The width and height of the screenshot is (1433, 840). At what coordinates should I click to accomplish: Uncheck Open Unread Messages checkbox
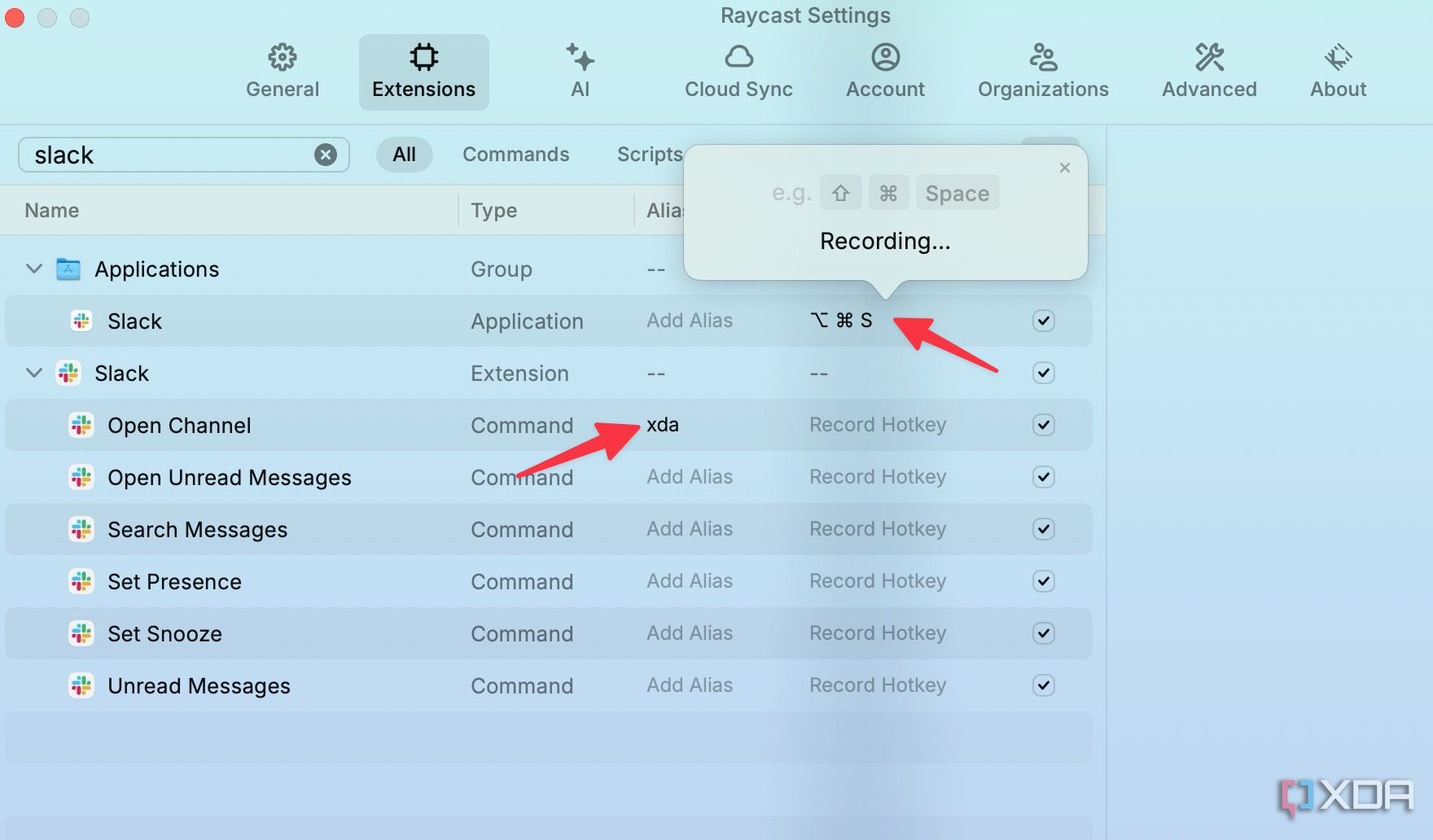point(1044,477)
